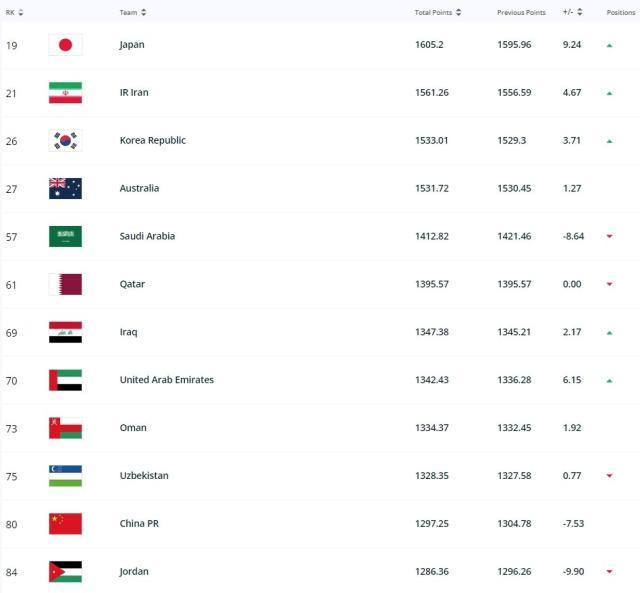Click the Oman flag icon
Viewport: 640px width, 593px height.
click(x=65, y=428)
